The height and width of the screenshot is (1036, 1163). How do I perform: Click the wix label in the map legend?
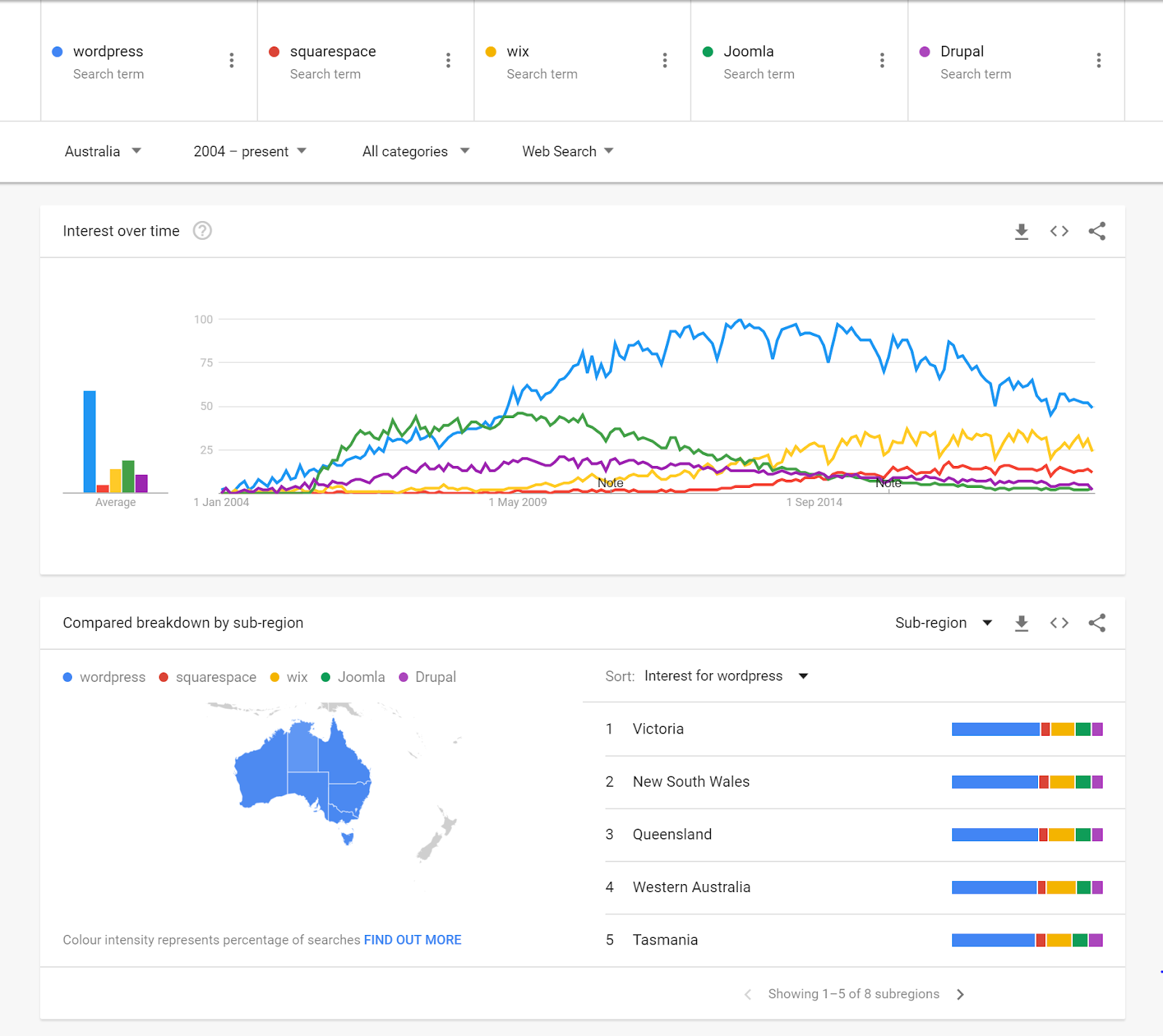[297, 678]
